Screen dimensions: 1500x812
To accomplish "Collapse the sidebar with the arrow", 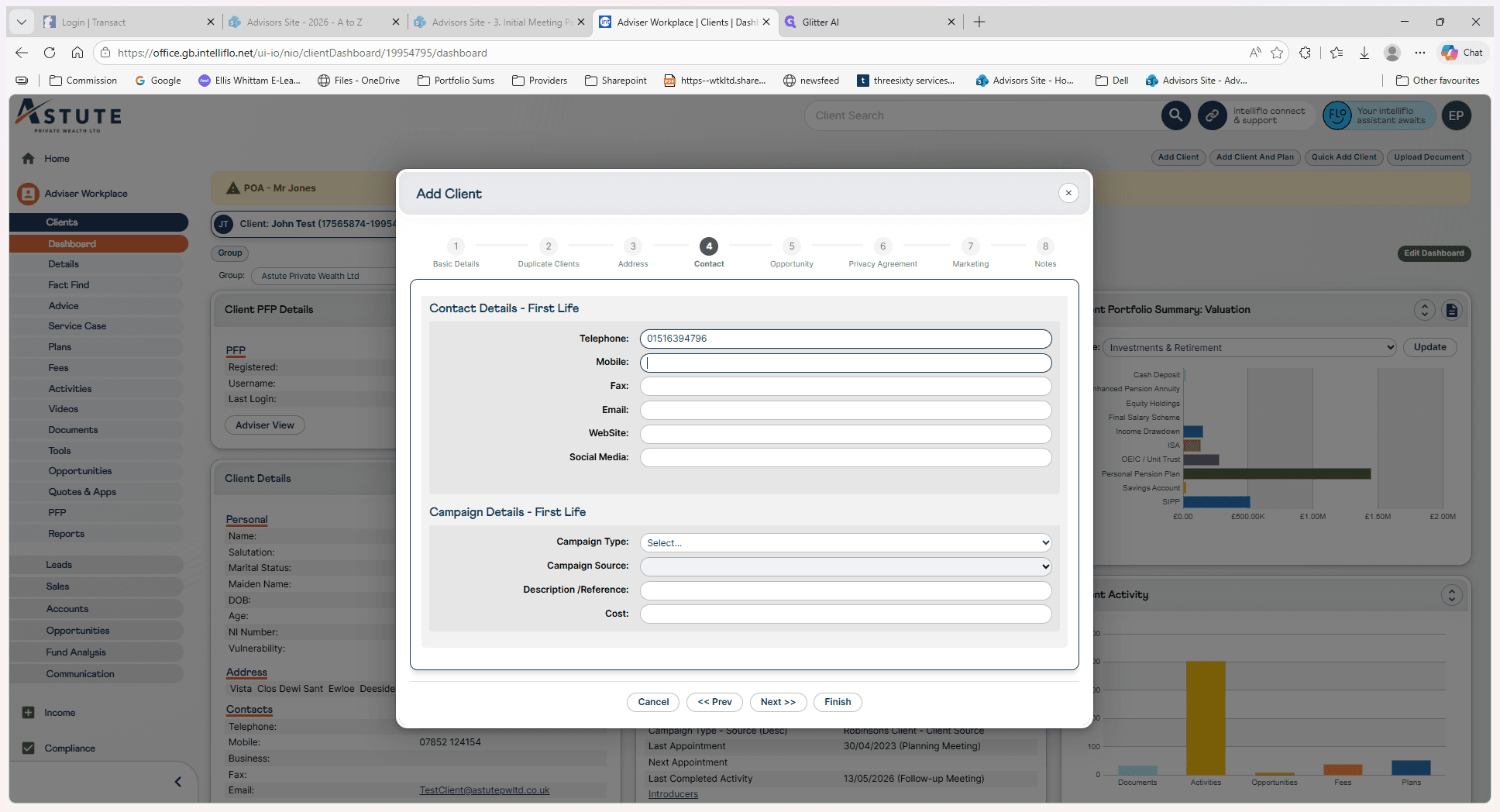I will pyautogui.click(x=178, y=782).
